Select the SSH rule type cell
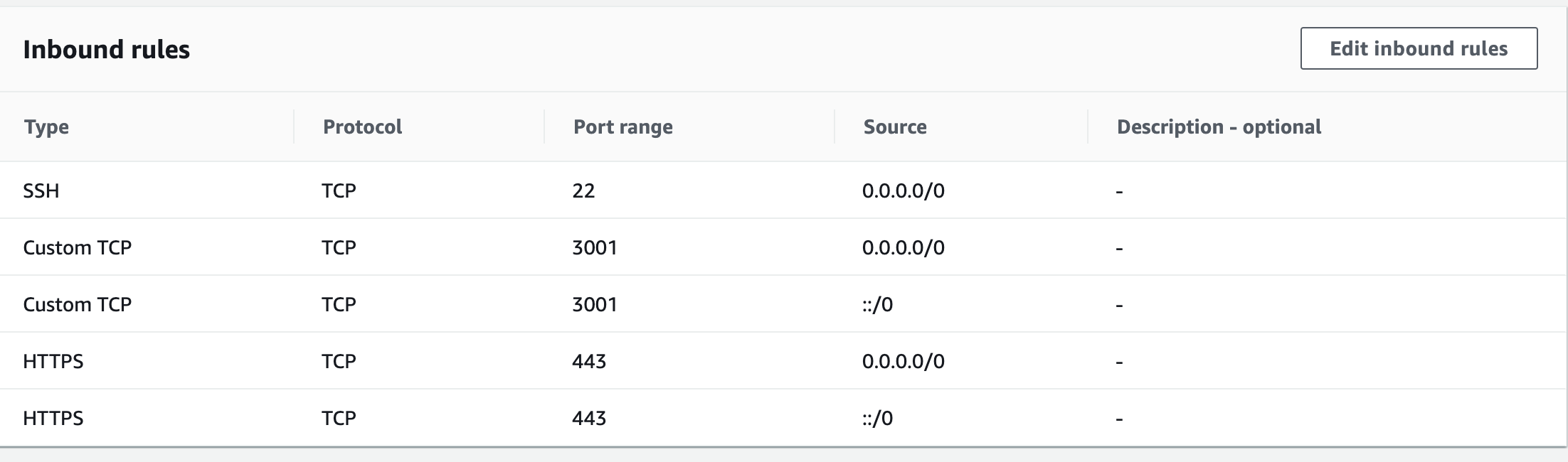Screen dimensions: 1568x462 (x=41, y=190)
